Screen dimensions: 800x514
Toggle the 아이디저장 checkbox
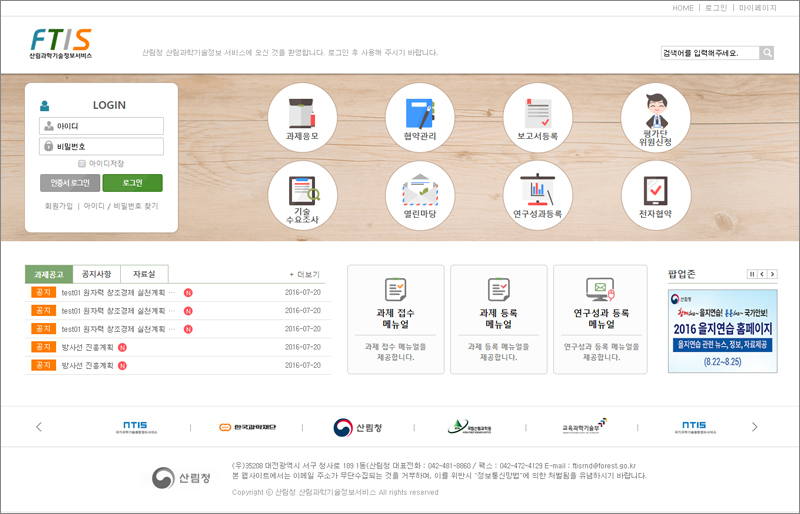click(82, 163)
